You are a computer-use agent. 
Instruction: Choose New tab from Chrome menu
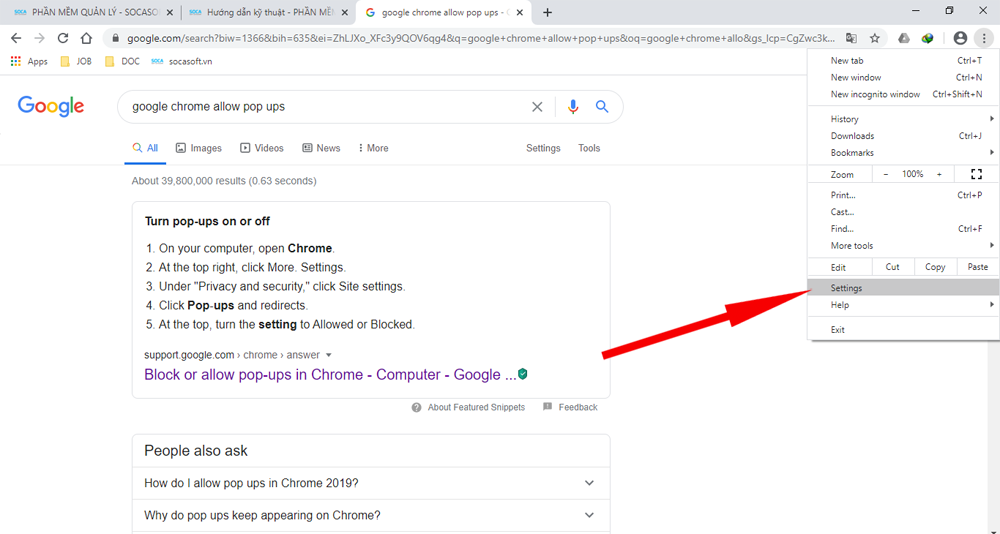[904, 61]
